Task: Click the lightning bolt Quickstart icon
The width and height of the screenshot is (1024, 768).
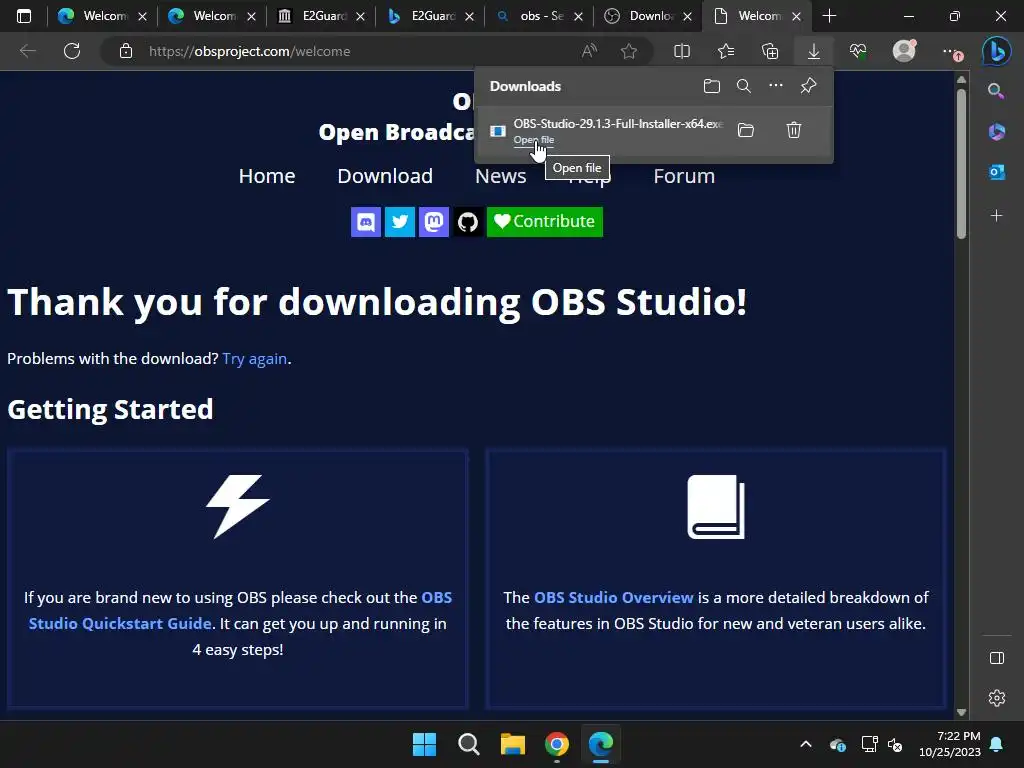Action: [238, 507]
